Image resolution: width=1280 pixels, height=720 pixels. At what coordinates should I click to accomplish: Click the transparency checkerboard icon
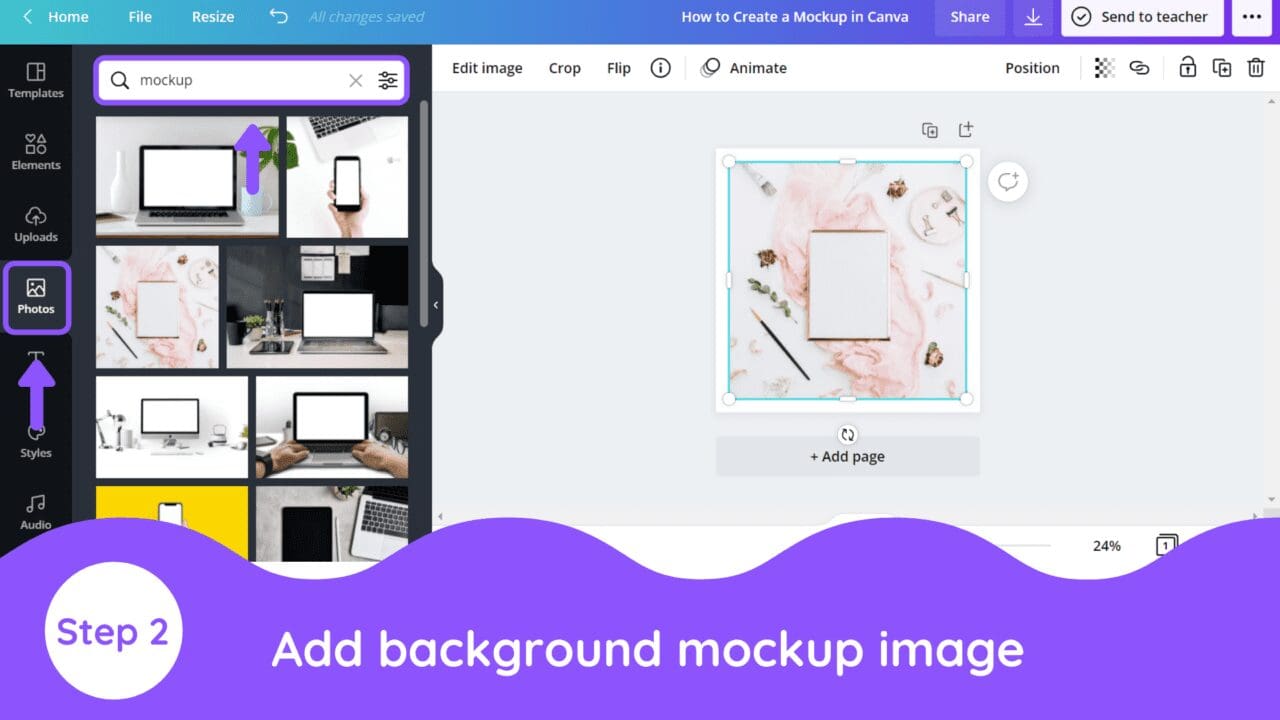[1104, 68]
